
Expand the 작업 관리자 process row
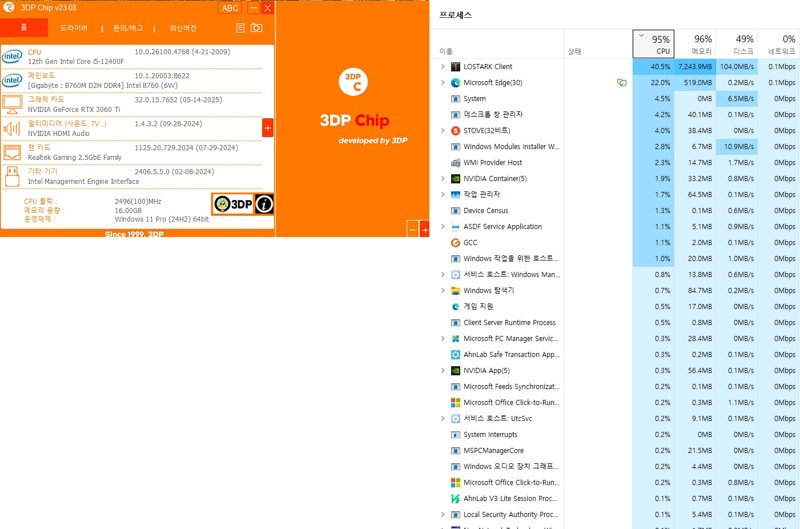click(x=443, y=194)
